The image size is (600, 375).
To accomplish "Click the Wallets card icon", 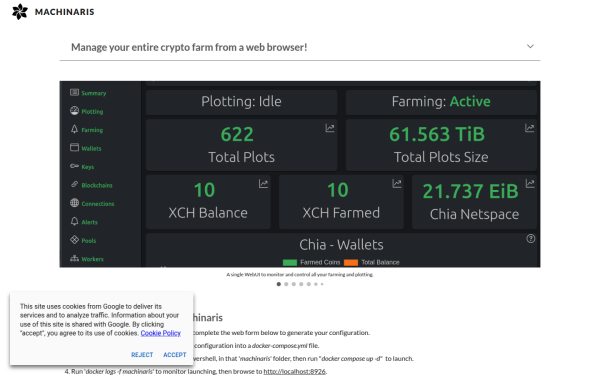I will (x=74, y=147).
